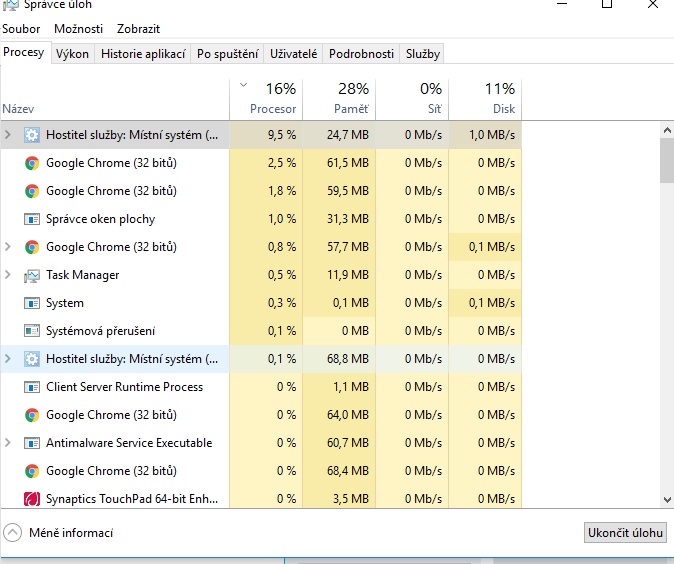
Task: Click the Task Manager process icon
Action: pos(32,275)
